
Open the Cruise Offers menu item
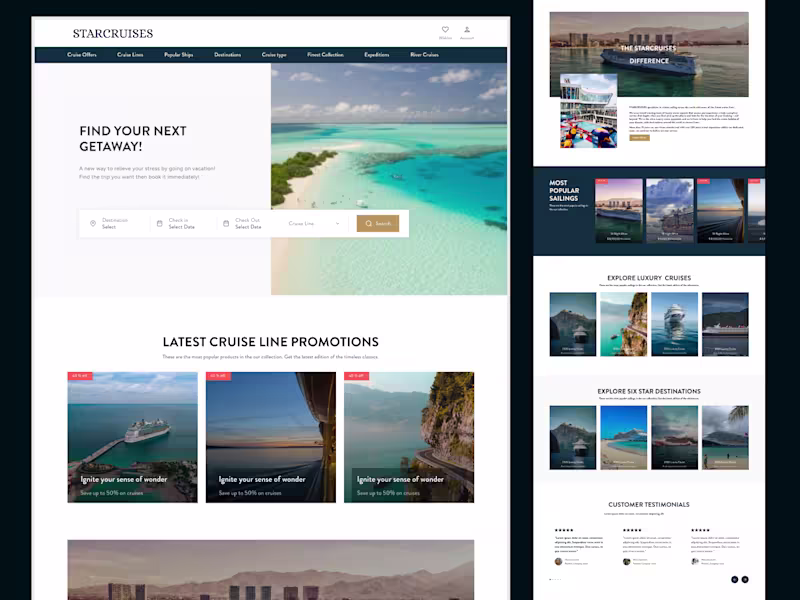click(x=81, y=55)
